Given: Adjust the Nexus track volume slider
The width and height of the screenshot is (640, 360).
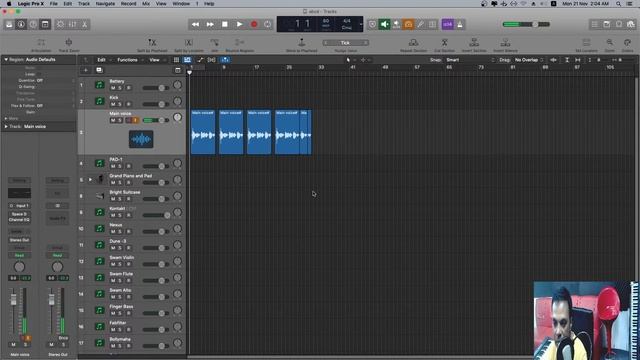Looking at the screenshot, I should pos(156,231).
